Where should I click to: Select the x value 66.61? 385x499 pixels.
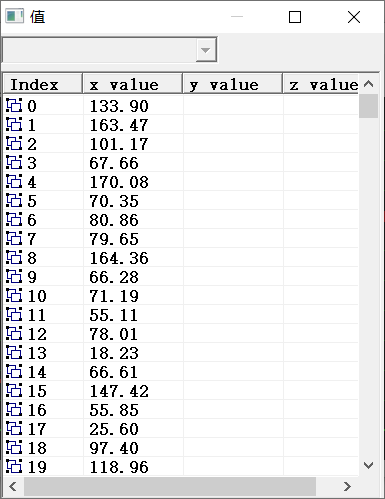(x=114, y=372)
